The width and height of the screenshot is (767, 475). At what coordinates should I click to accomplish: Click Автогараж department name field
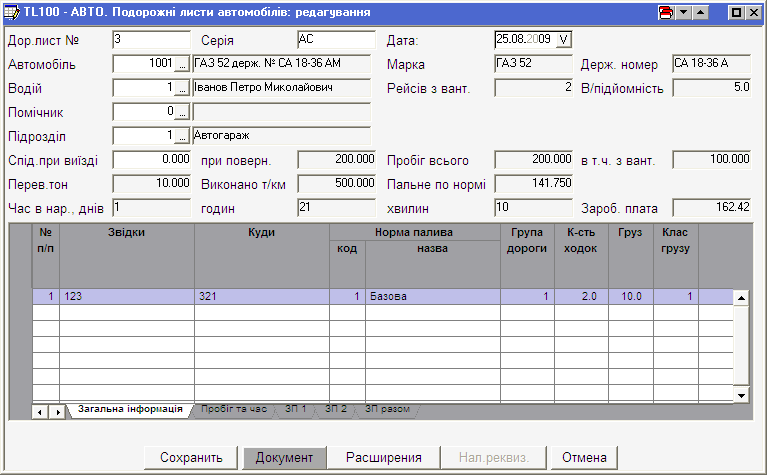tap(282, 136)
